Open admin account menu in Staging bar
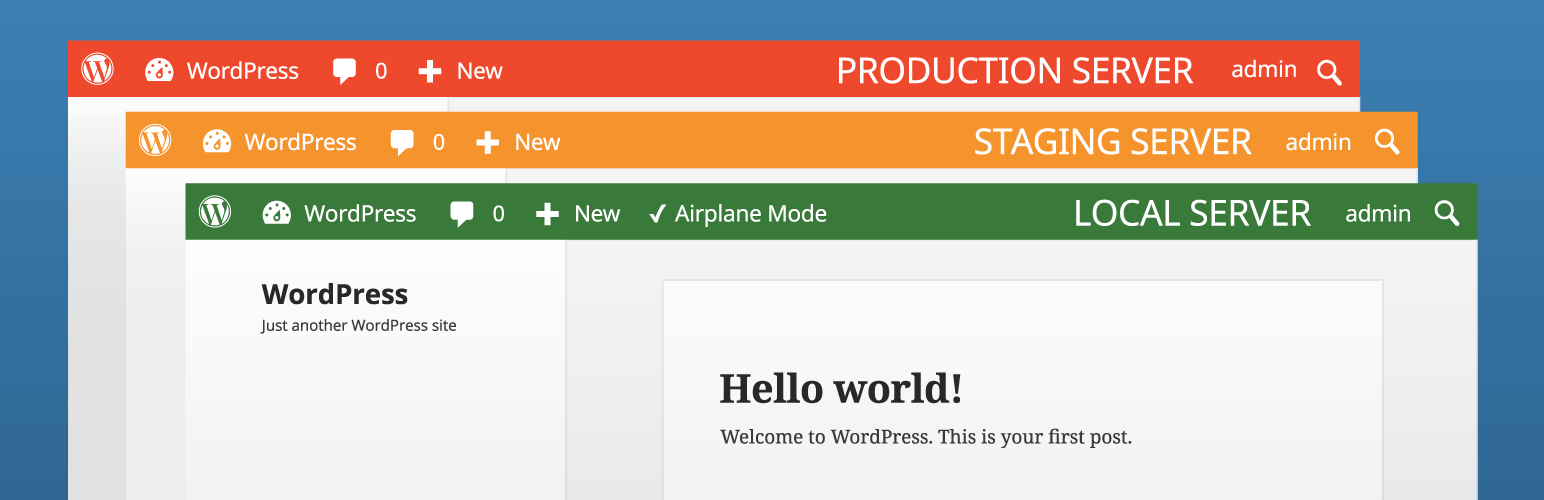The width and height of the screenshot is (1544, 500). click(x=1319, y=142)
